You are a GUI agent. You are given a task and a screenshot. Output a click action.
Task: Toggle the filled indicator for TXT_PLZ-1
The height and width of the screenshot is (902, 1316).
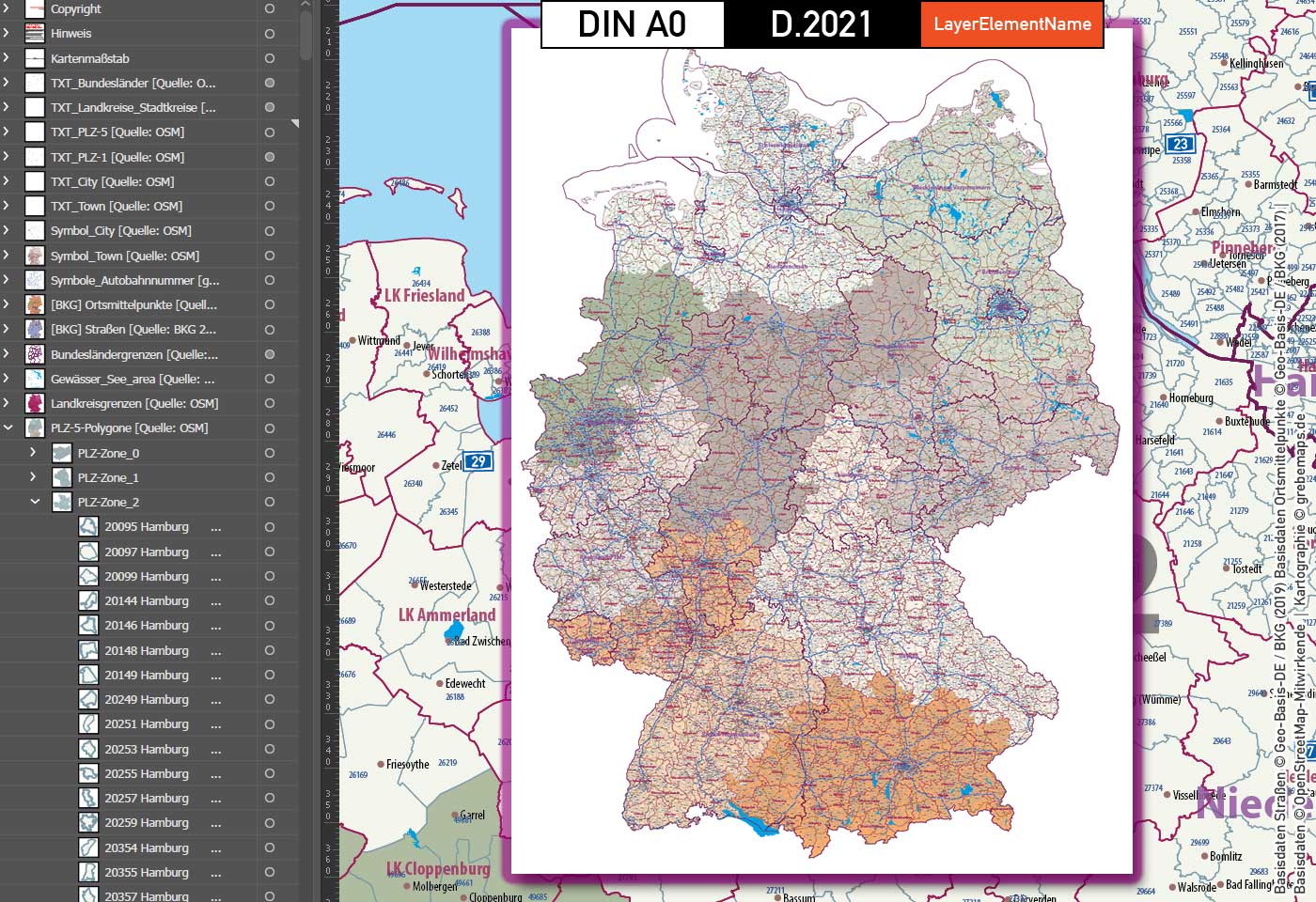(268, 157)
